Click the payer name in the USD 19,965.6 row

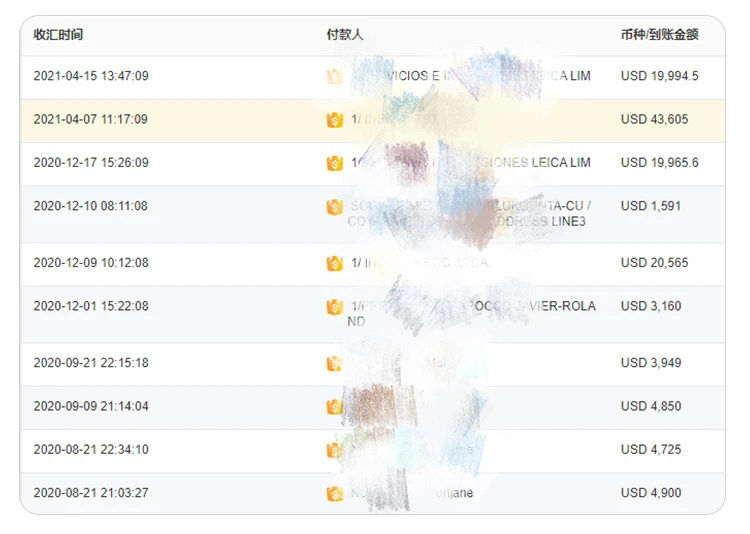470,163
